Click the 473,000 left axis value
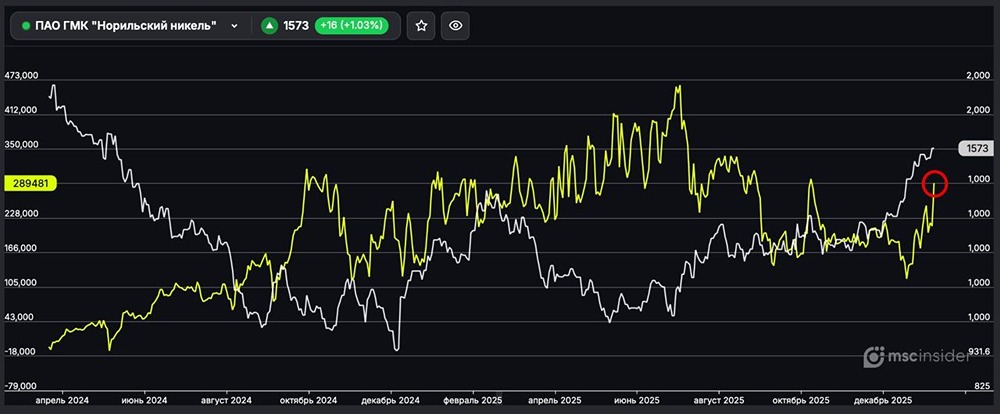 [21, 76]
